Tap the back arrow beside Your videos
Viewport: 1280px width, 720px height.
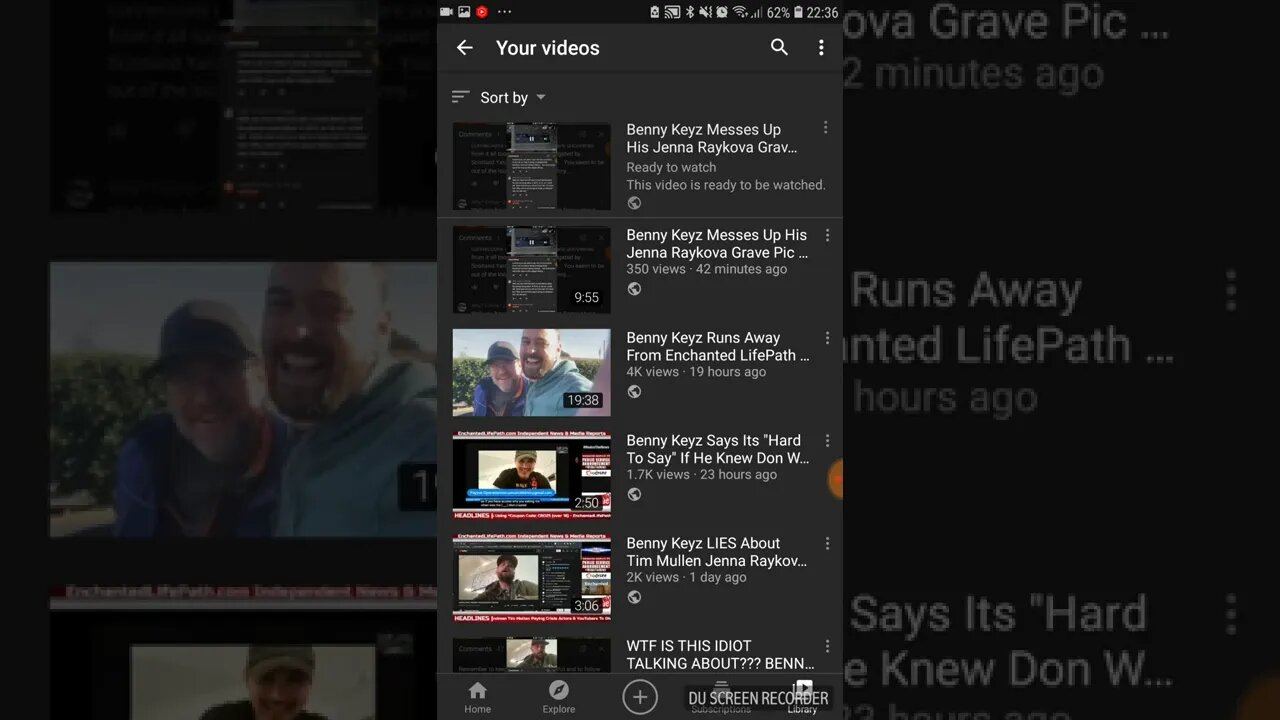tap(464, 47)
